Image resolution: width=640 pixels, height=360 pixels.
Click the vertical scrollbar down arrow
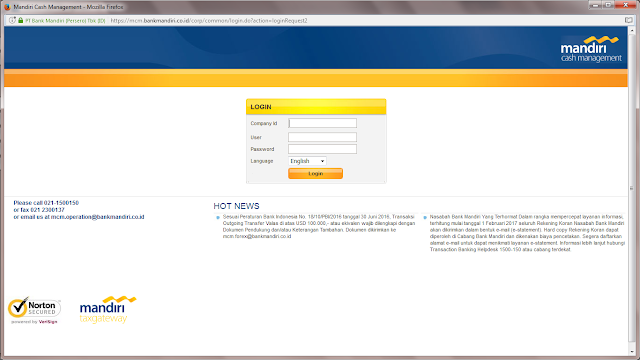click(x=633, y=351)
